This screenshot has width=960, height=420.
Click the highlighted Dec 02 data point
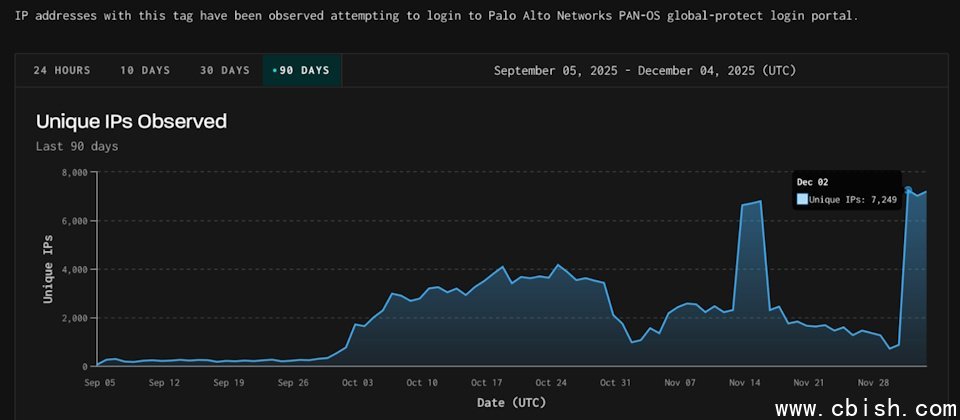[908, 190]
